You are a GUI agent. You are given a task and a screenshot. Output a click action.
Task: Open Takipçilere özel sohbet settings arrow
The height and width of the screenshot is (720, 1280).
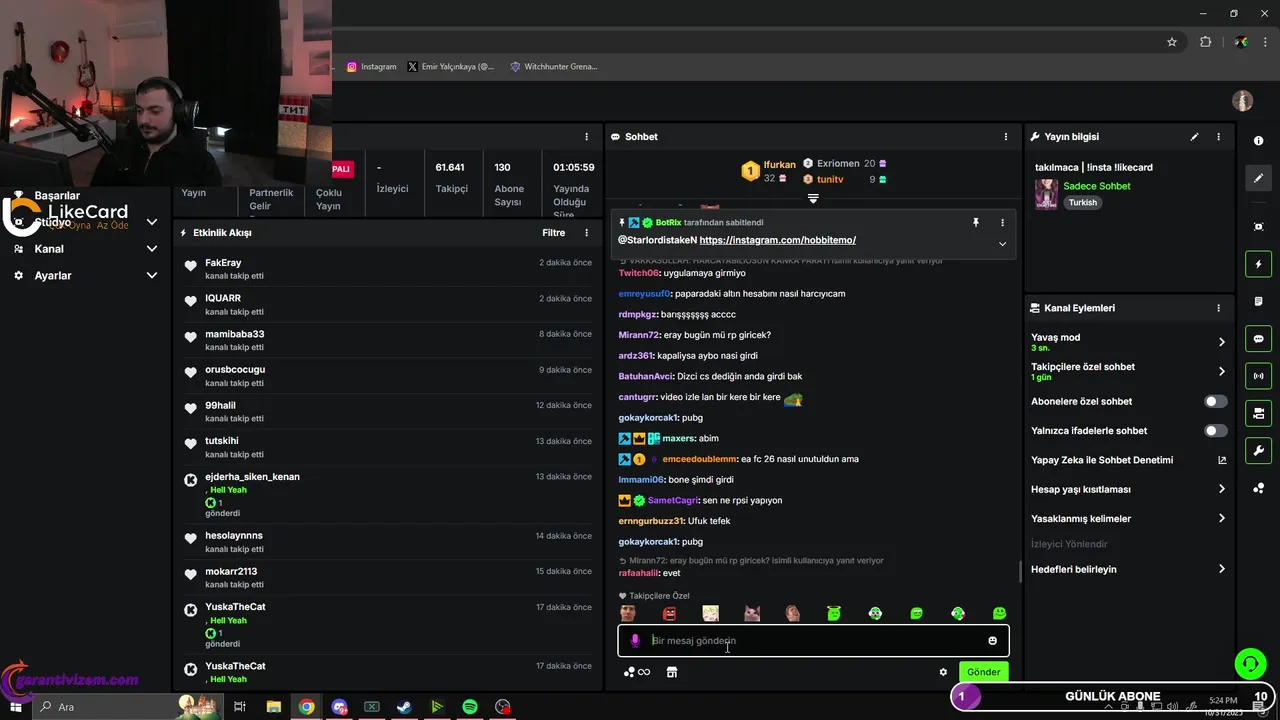[x=1221, y=371]
